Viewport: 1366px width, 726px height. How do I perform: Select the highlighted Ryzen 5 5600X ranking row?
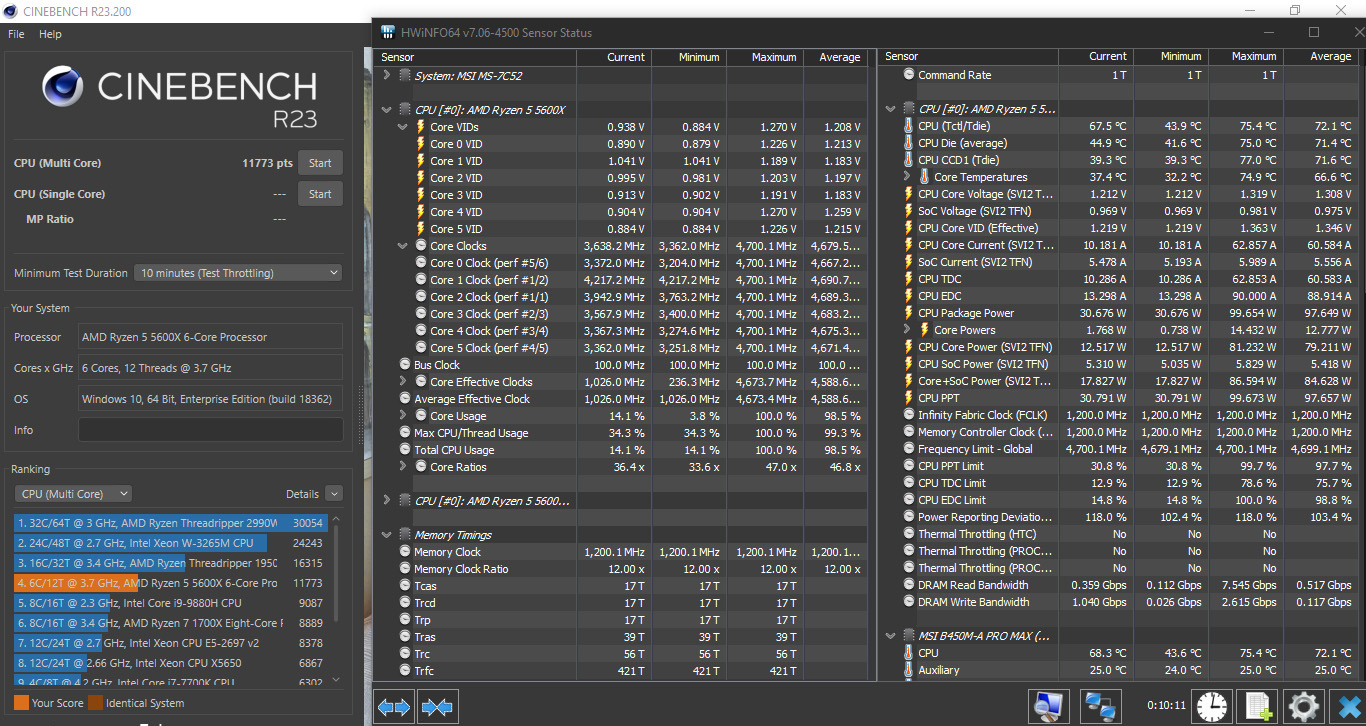click(x=169, y=583)
